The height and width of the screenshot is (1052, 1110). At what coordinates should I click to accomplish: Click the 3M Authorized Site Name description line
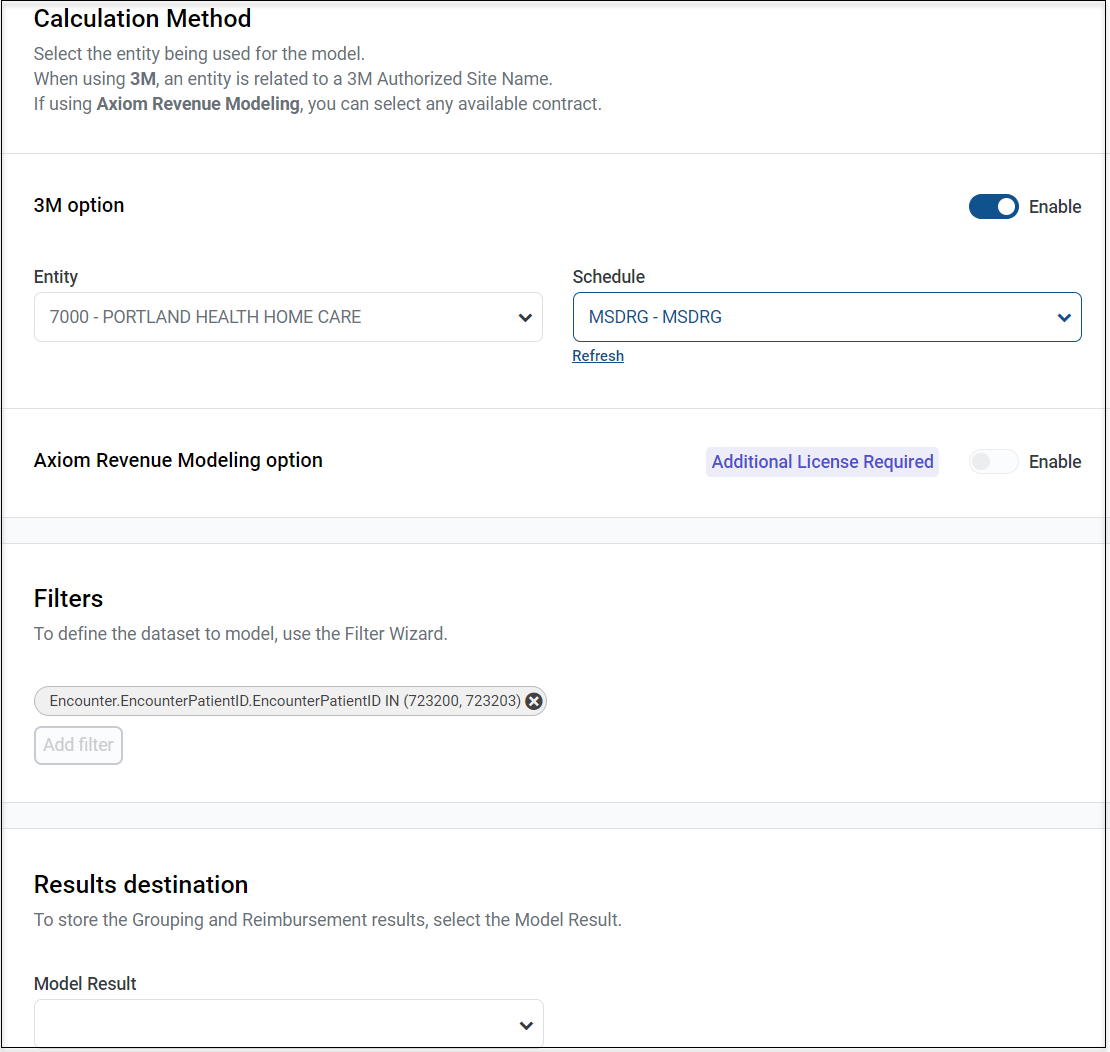pyautogui.click(x=293, y=79)
